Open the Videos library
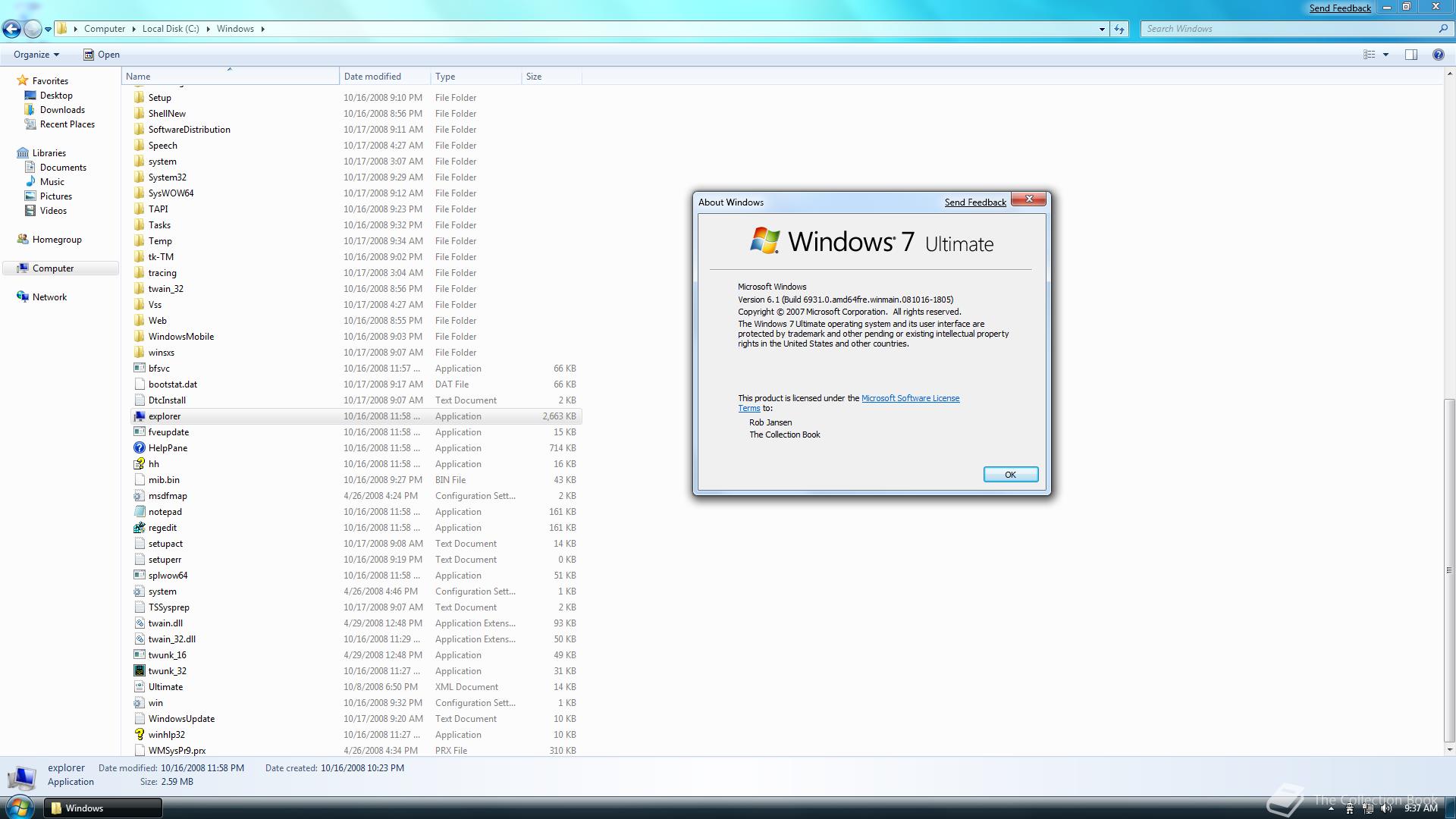Image resolution: width=1456 pixels, height=819 pixels. 53,211
